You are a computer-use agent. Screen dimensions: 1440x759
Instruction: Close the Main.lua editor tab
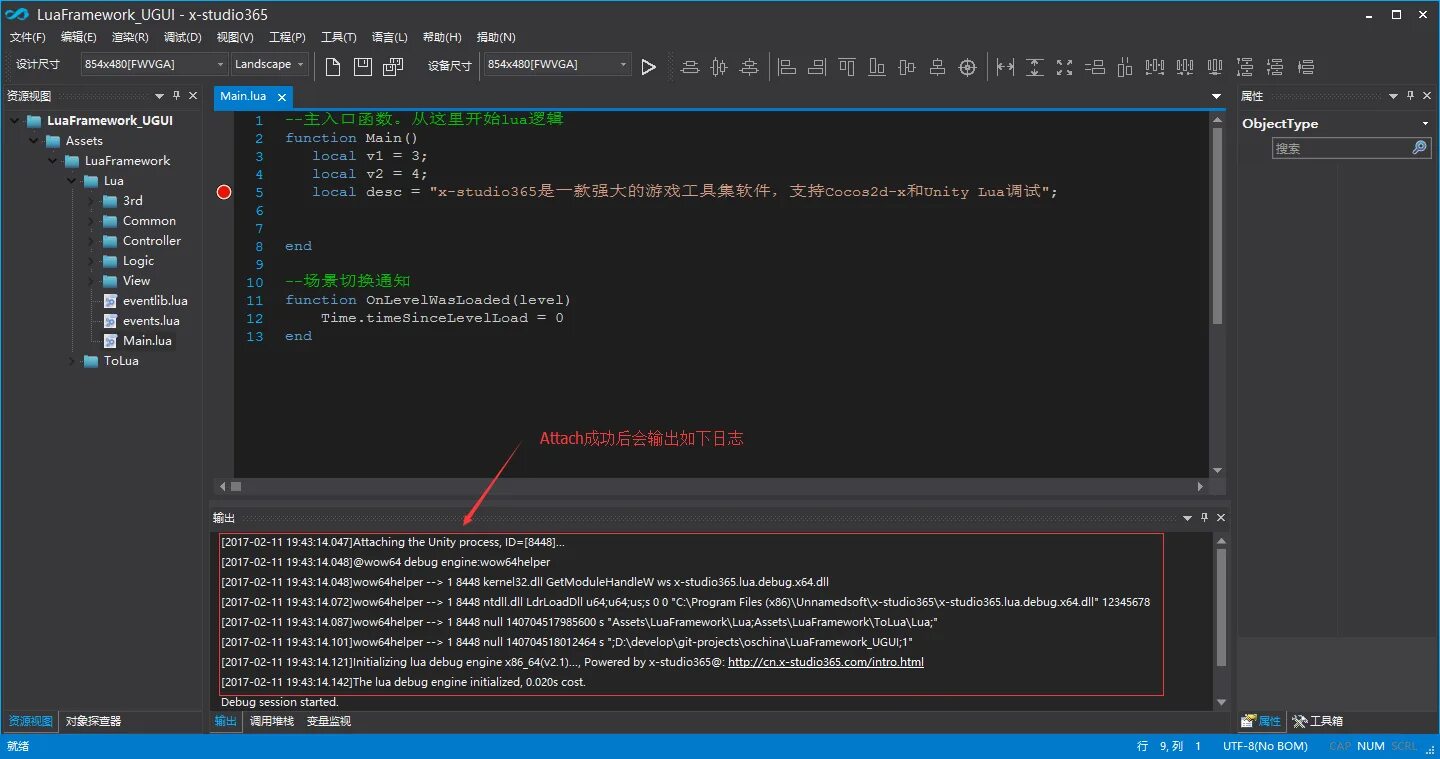tap(282, 97)
